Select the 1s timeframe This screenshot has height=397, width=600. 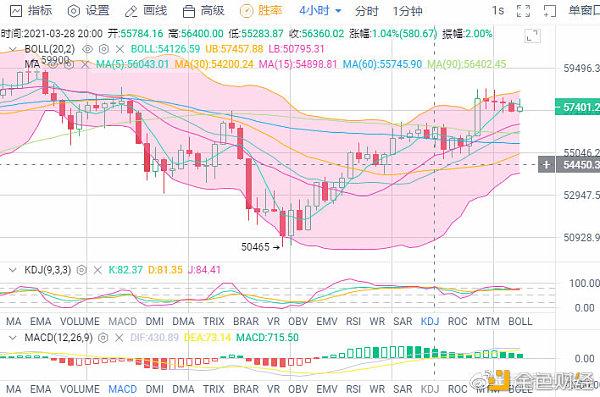(x=498, y=11)
